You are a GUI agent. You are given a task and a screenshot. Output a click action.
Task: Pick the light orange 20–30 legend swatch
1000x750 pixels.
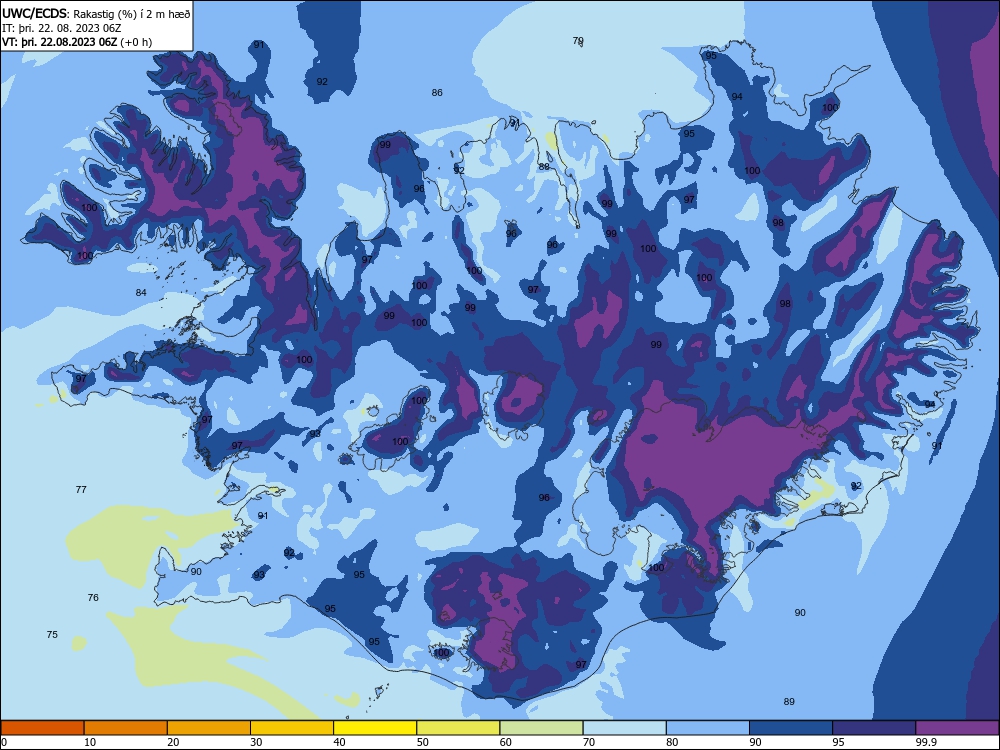209,728
